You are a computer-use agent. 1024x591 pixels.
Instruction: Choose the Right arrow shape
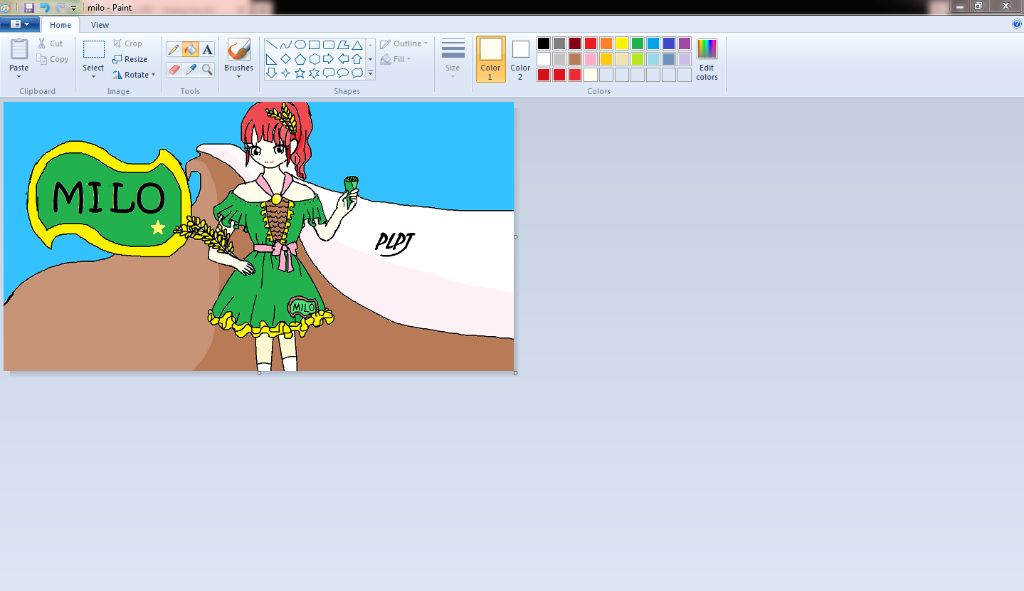click(328, 59)
